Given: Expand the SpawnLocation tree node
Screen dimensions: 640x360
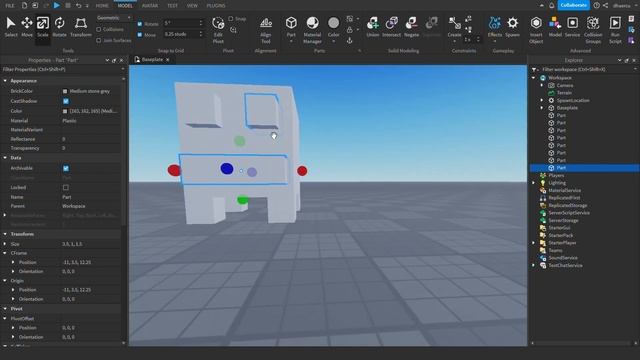Looking at the screenshot, I should (x=542, y=100).
